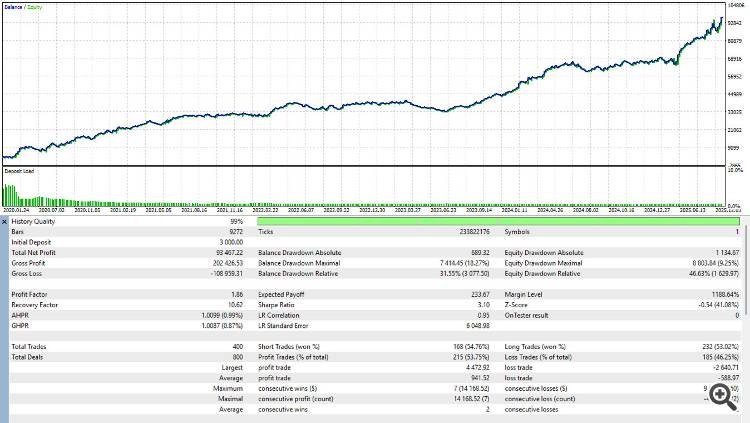The width and height of the screenshot is (750, 423).
Task: Select the GHPR label
Action: click(20, 326)
